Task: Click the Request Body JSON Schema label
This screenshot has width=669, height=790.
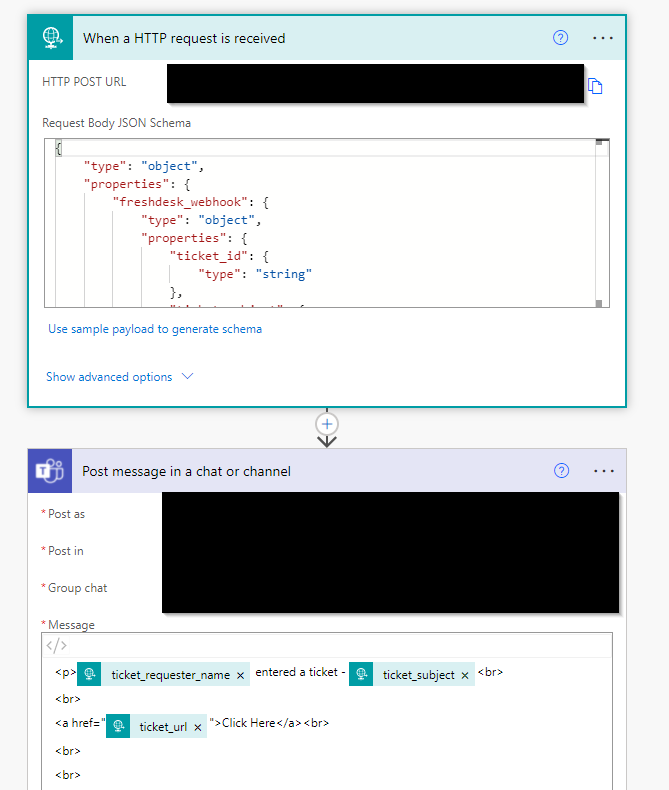Action: click(116, 123)
